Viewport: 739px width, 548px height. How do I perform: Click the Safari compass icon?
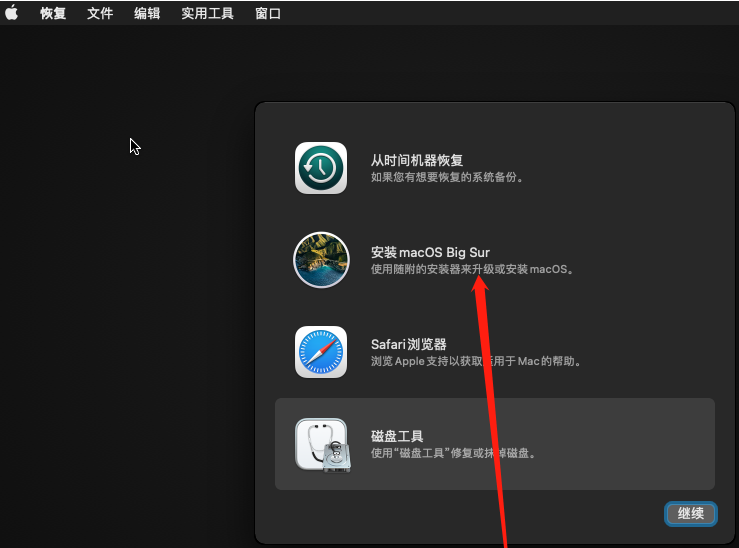coord(321,352)
